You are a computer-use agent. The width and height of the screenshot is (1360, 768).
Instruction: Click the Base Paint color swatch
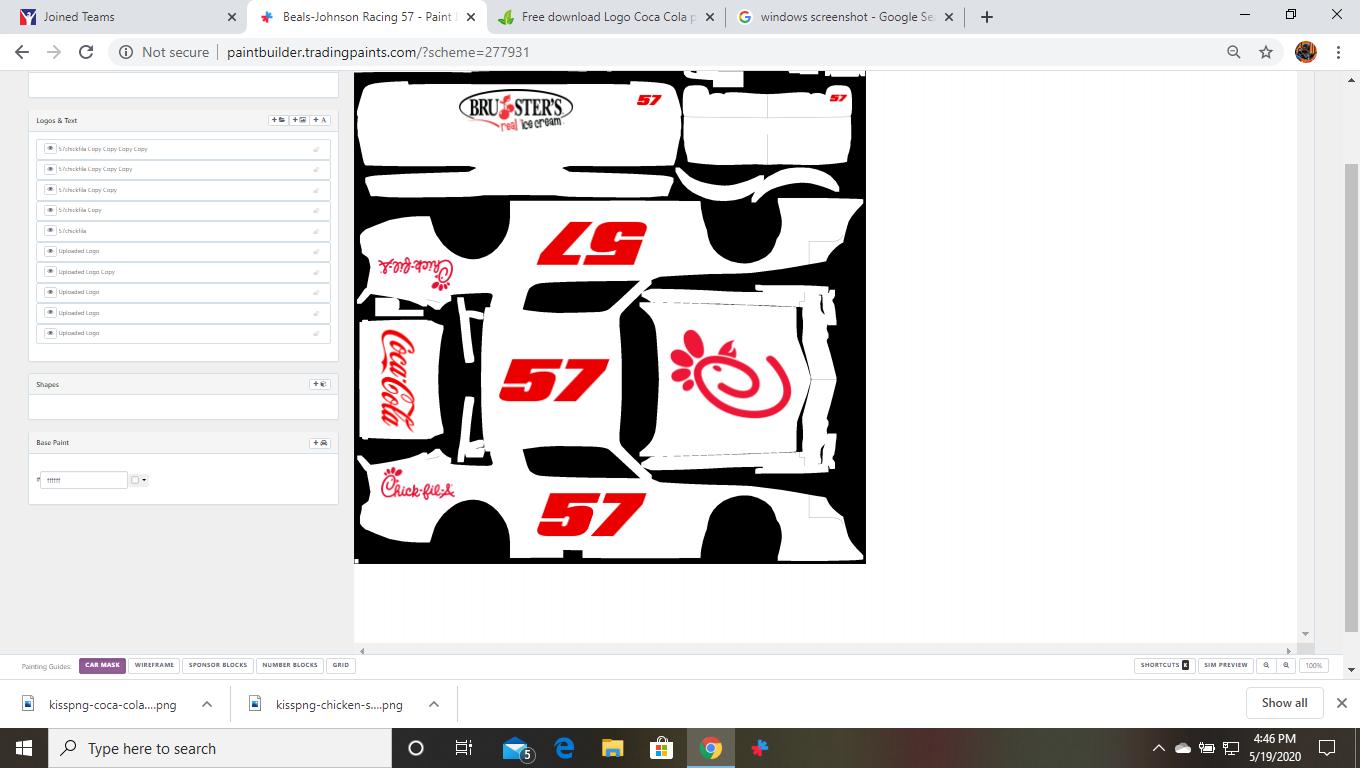point(135,480)
